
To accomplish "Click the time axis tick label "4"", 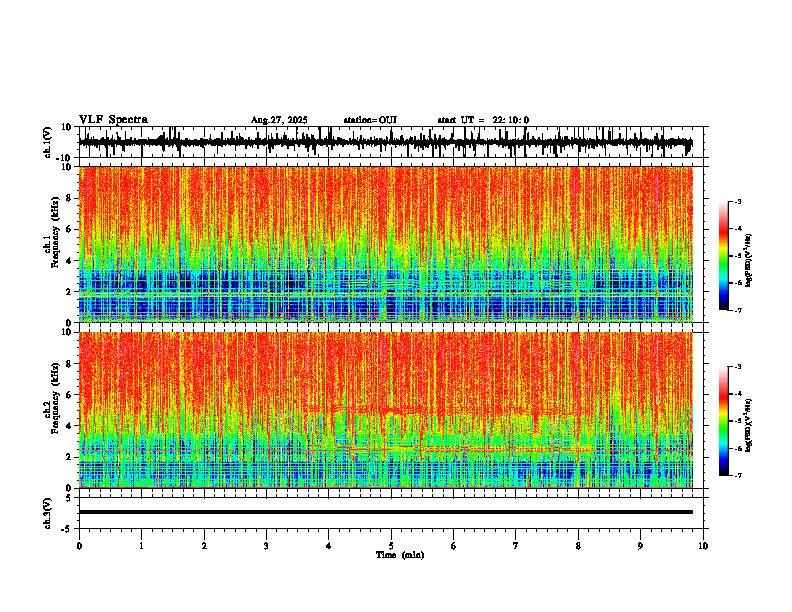I will pyautogui.click(x=329, y=546).
